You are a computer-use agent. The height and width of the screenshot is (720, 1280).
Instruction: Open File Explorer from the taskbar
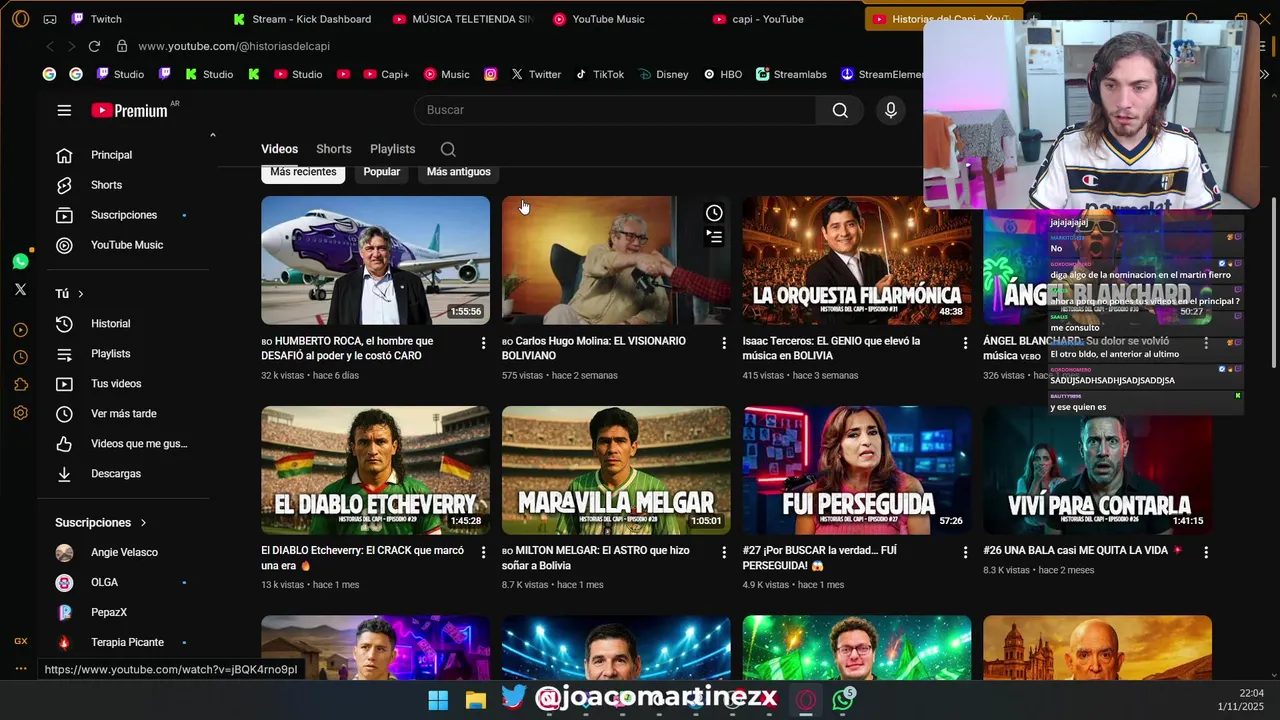click(475, 700)
